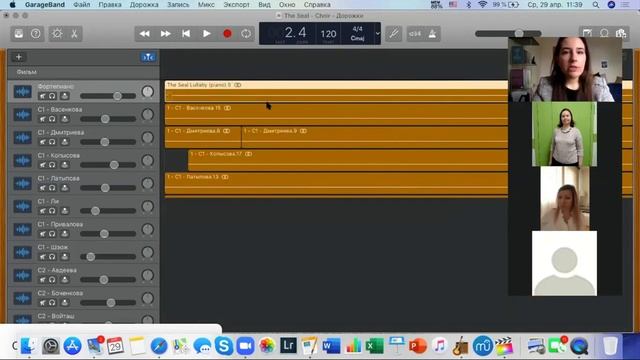The height and width of the screenshot is (360, 640).
Task: Mute the C1 - Васенкова track
Action: point(42,119)
